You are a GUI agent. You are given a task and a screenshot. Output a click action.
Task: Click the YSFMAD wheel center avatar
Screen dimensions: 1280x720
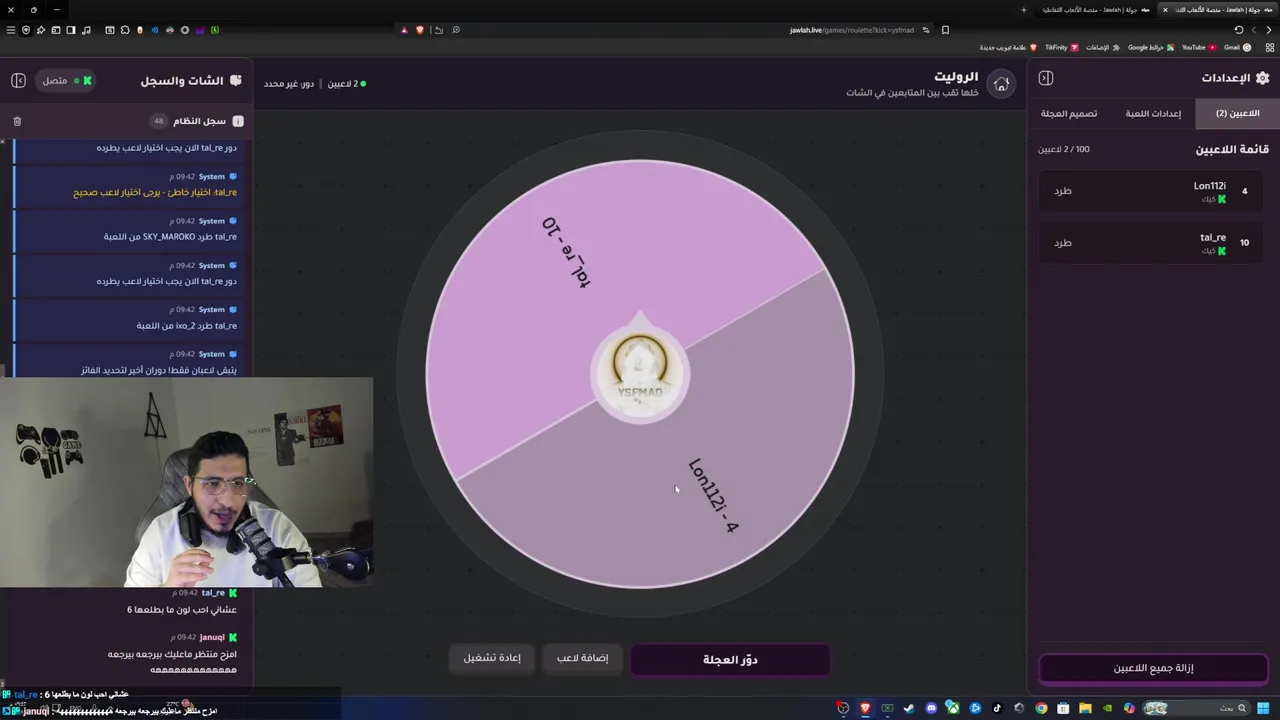tap(640, 373)
